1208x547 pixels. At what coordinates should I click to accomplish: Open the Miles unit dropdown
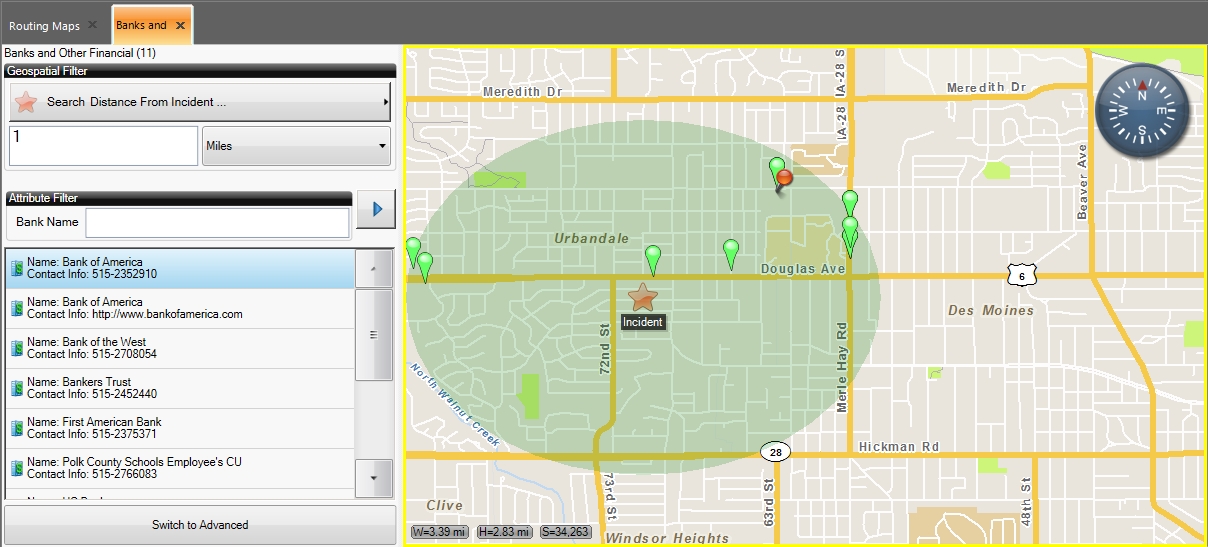point(296,146)
